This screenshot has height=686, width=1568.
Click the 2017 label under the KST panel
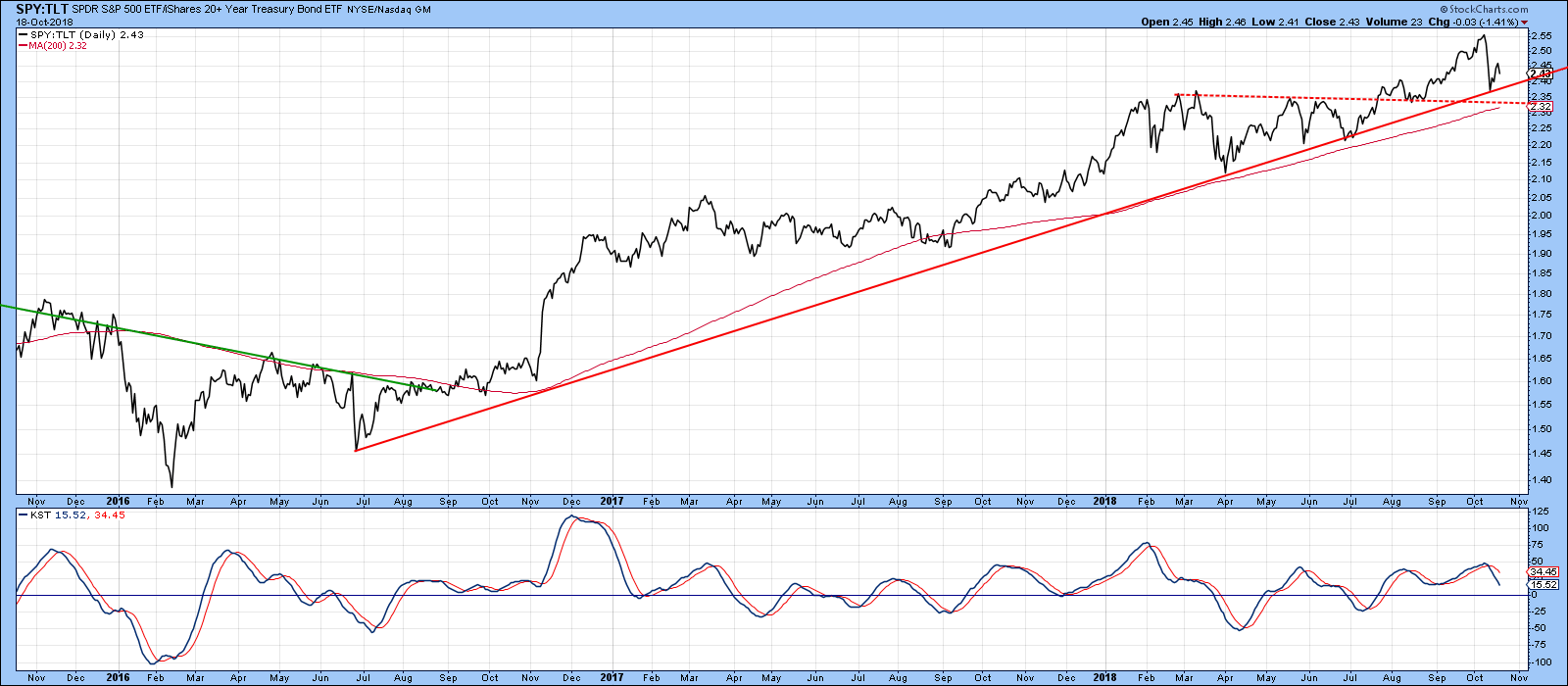(612, 677)
